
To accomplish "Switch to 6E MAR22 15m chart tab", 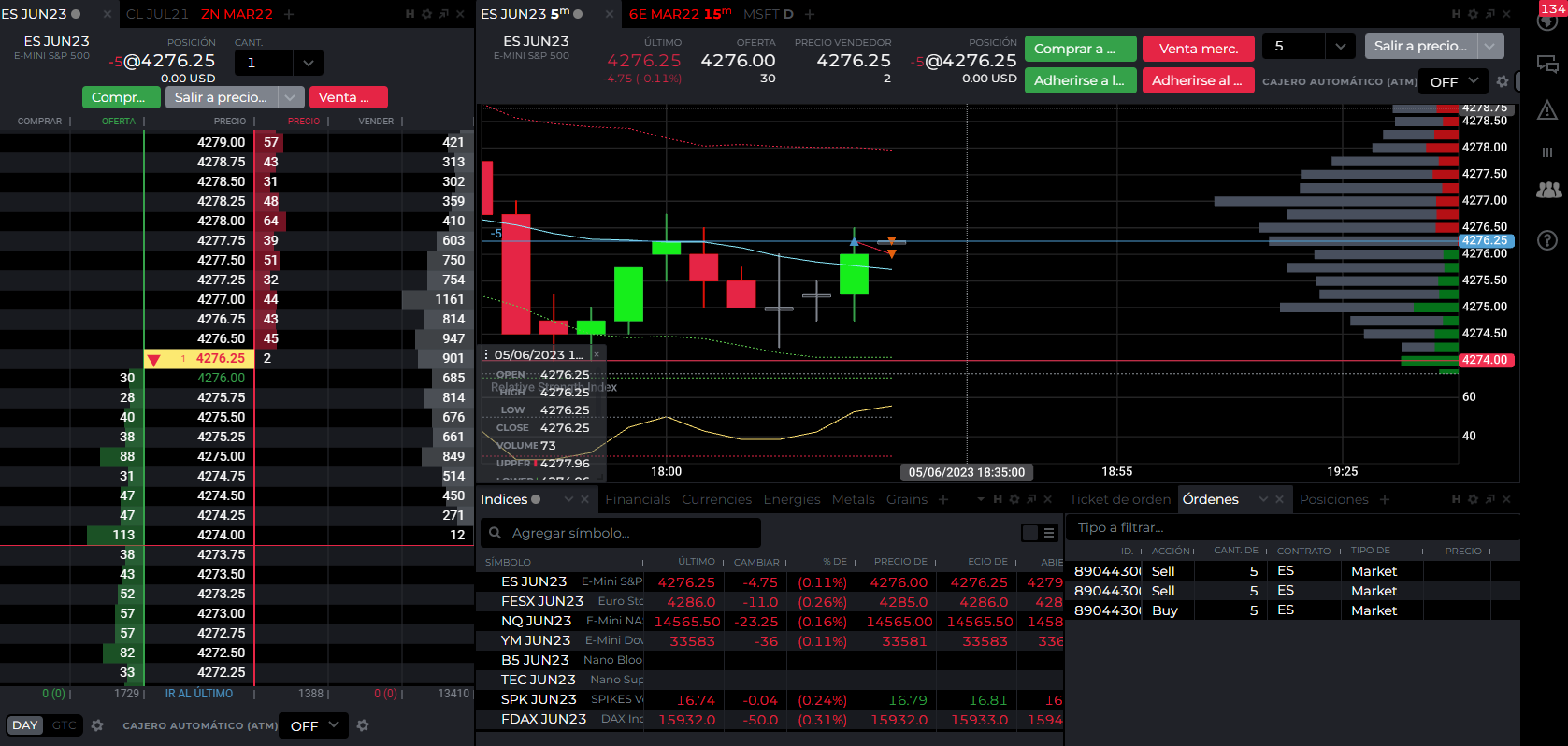I will click(x=680, y=14).
